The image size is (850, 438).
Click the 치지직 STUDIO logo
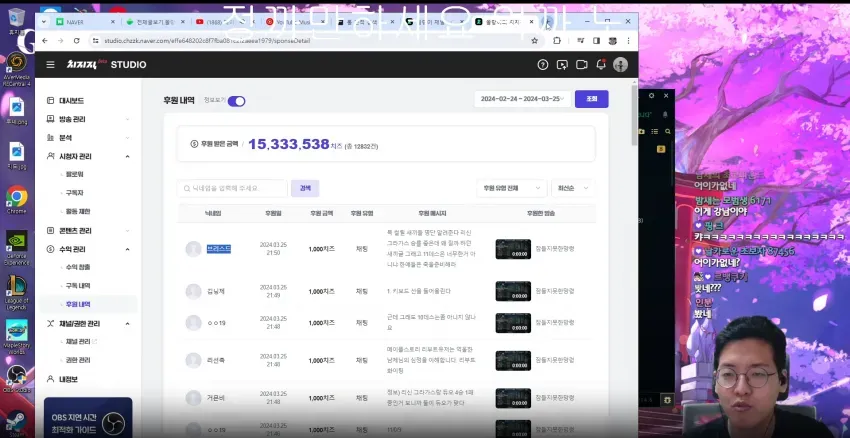[106, 65]
